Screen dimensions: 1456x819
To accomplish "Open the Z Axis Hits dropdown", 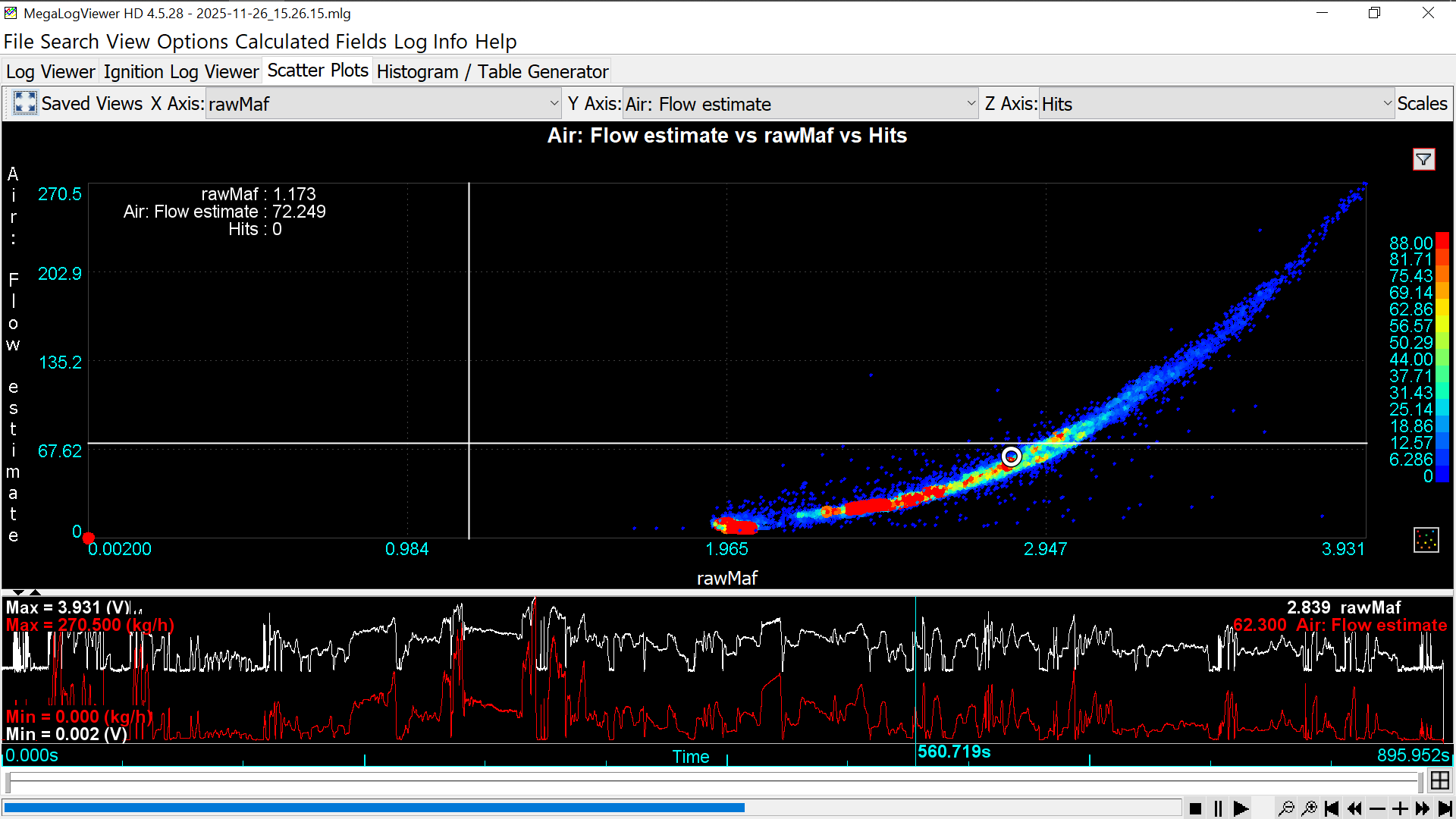I will (x=1387, y=104).
